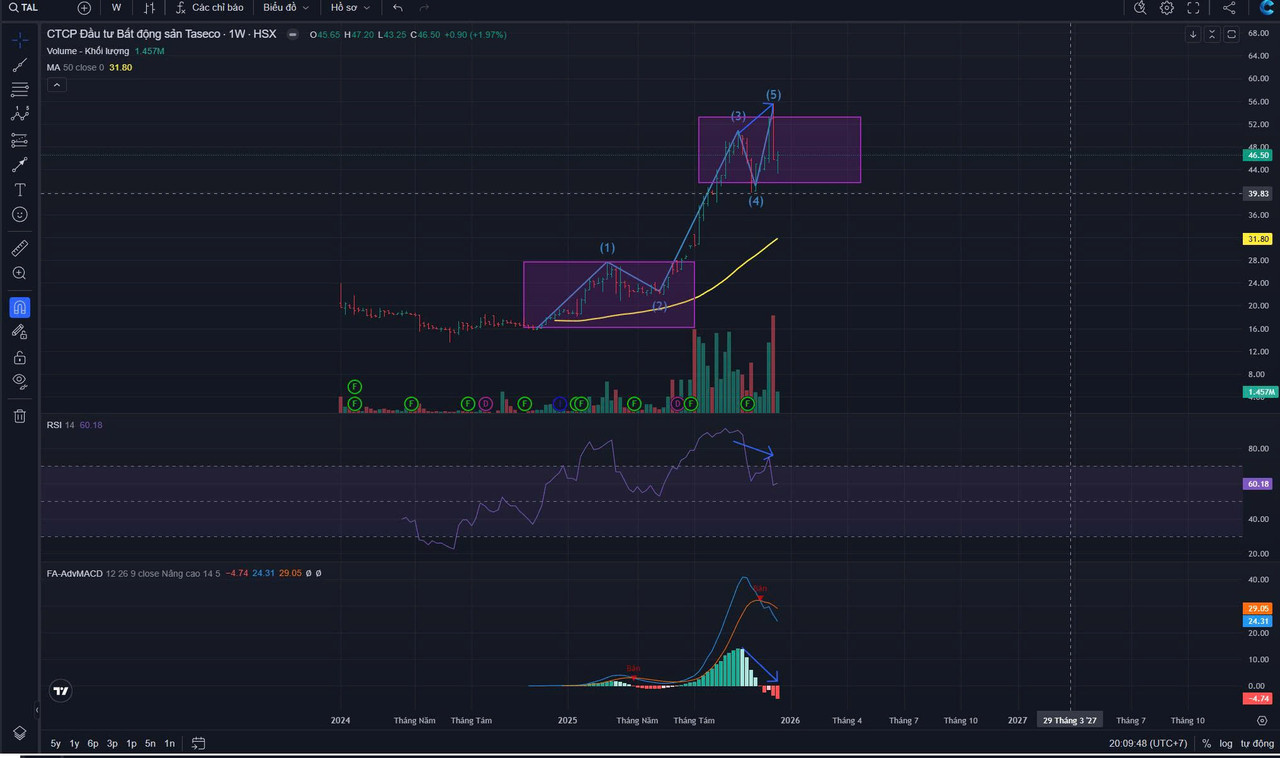Open the chart type selector
Image resolution: width=1280 pixels, height=758 pixels.
pos(149,7)
